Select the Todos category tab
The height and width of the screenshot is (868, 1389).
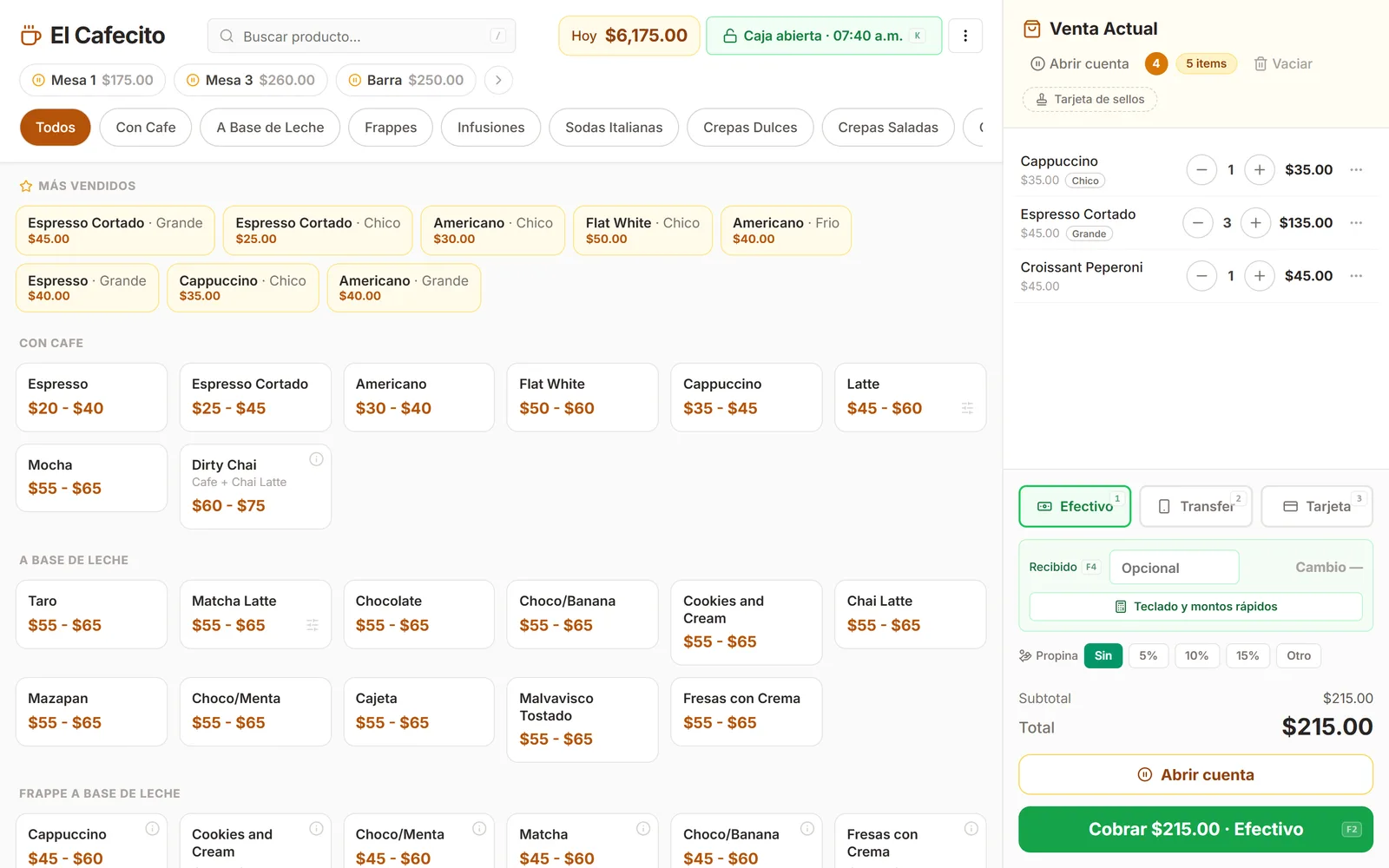56,128
